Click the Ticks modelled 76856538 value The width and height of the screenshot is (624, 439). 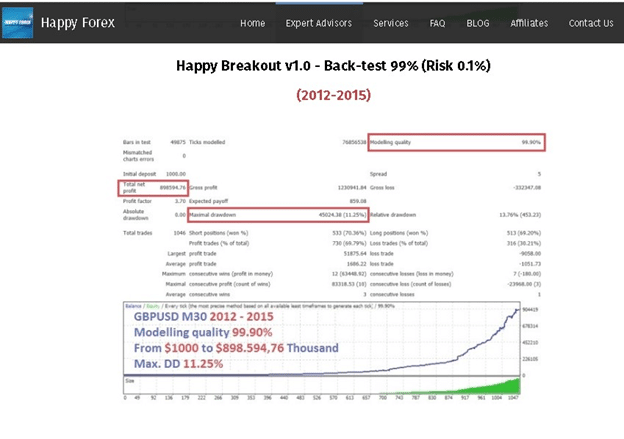point(354,142)
